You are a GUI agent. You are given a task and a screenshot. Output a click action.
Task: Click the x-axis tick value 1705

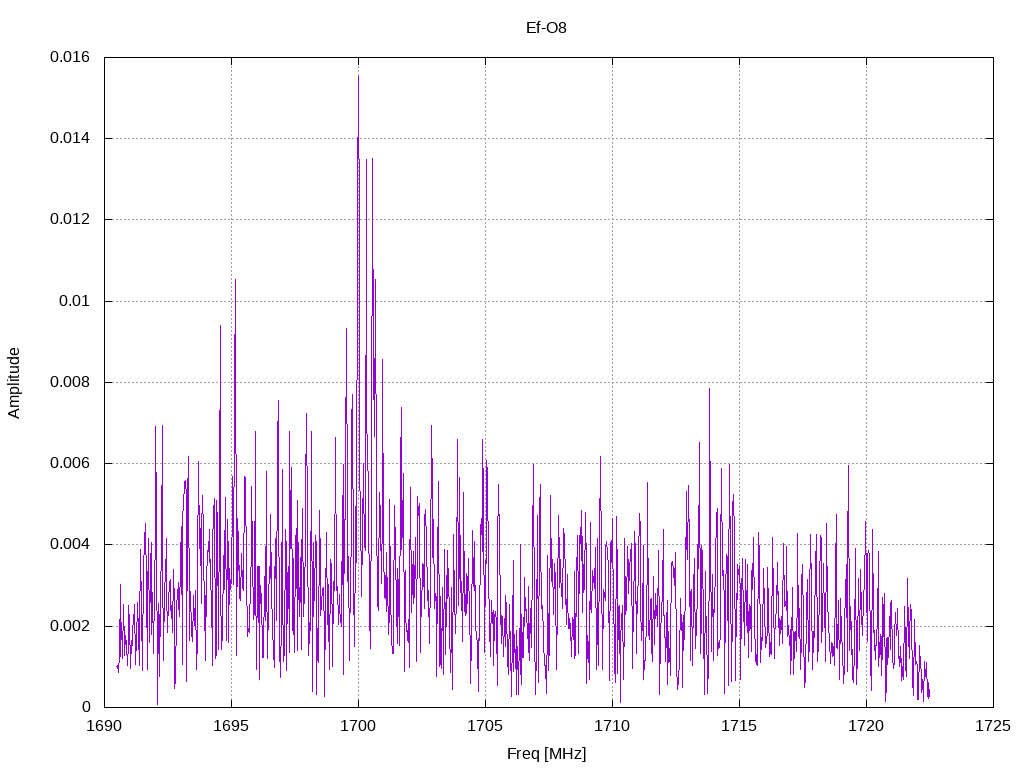tap(485, 726)
